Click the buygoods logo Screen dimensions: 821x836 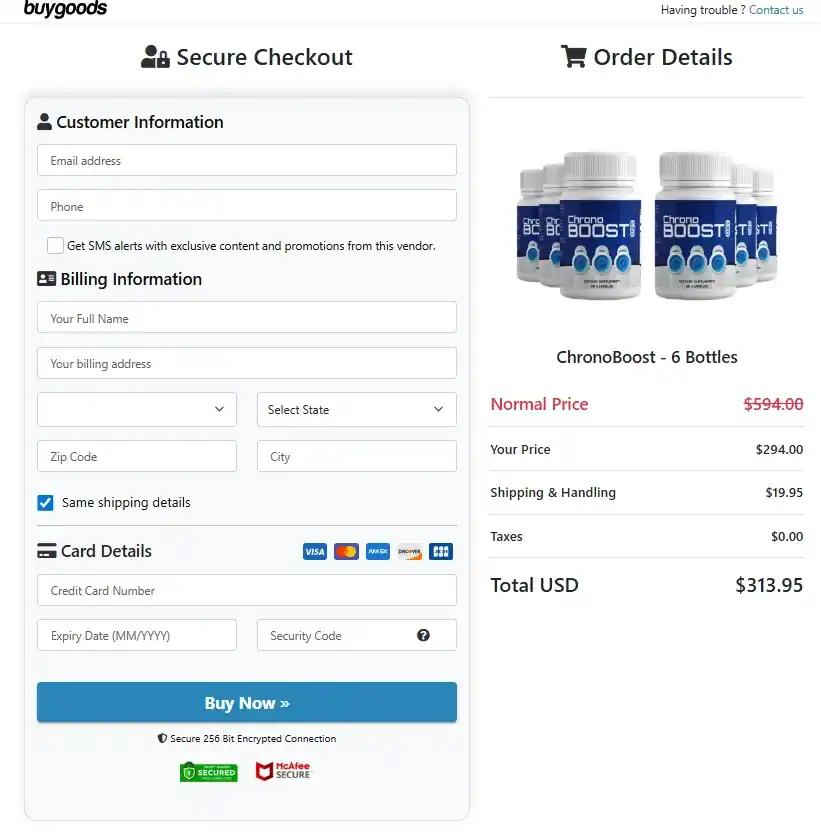[65, 9]
